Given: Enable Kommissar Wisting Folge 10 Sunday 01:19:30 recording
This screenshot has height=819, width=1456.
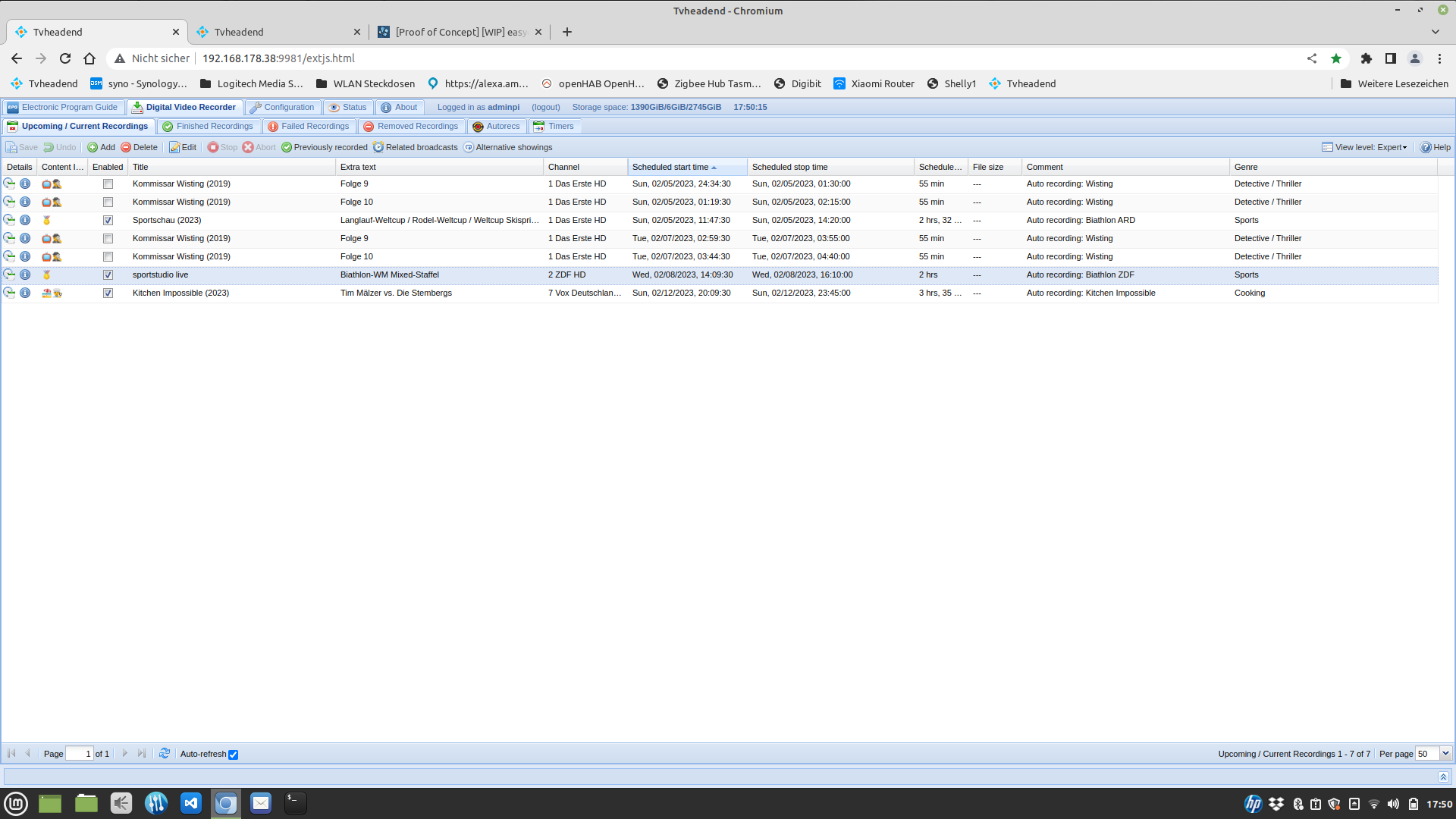Looking at the screenshot, I should [108, 202].
